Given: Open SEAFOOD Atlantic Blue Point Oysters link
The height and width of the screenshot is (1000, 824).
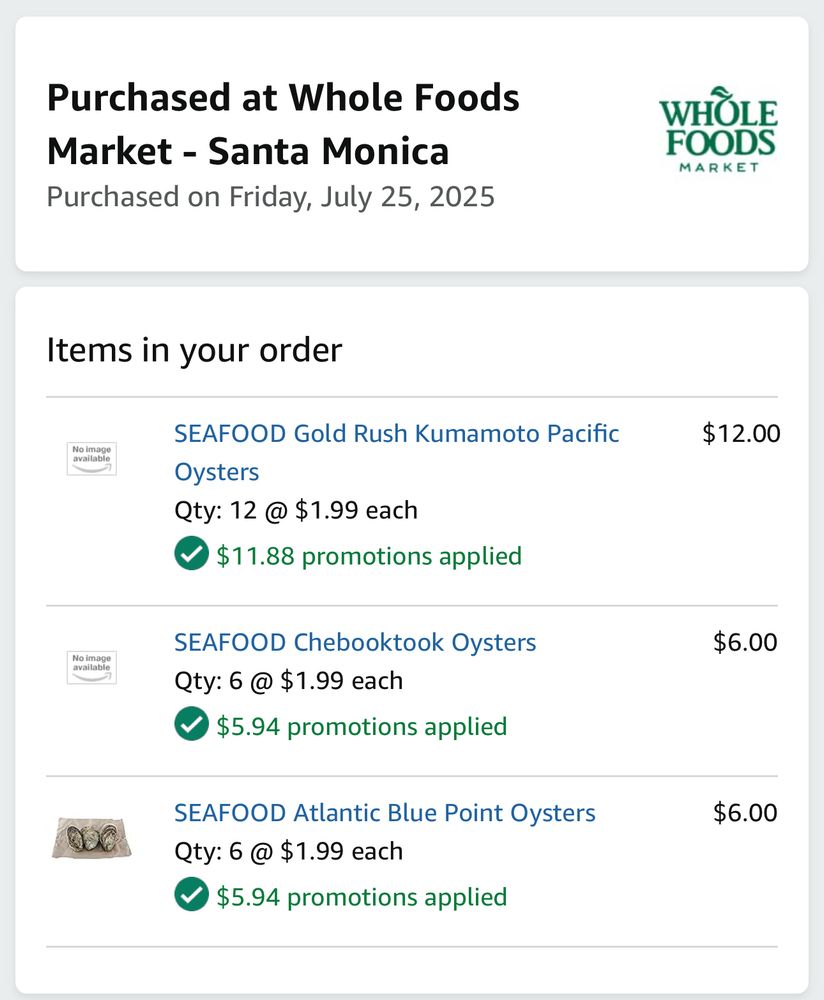Looking at the screenshot, I should (385, 813).
